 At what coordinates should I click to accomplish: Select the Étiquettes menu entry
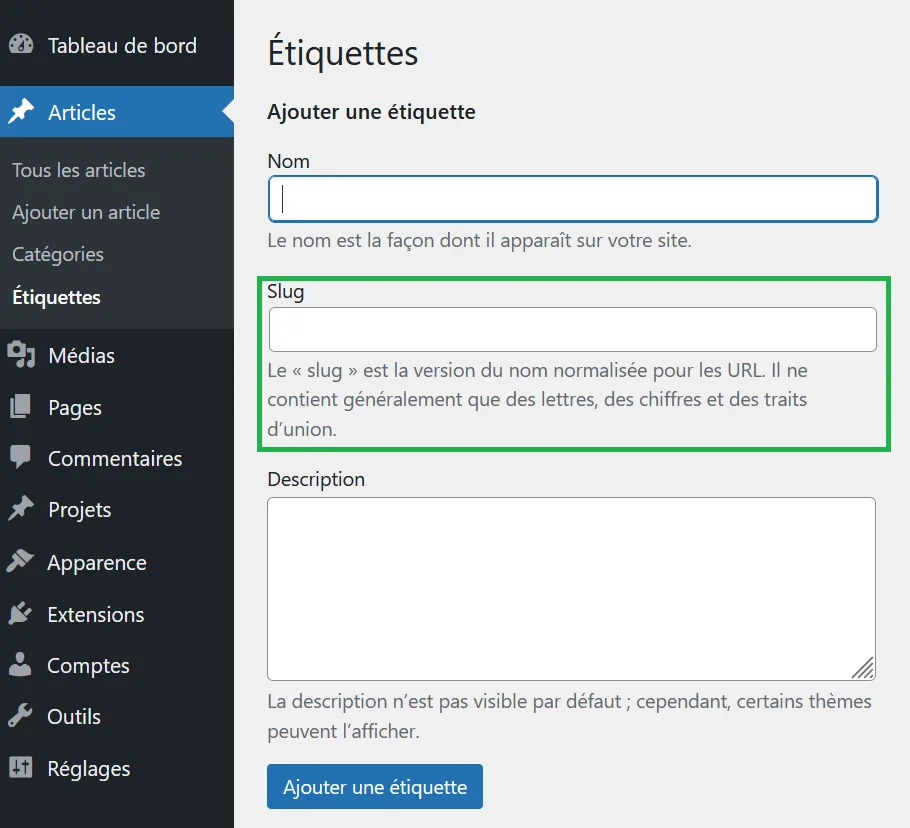pyautogui.click(x=55, y=297)
